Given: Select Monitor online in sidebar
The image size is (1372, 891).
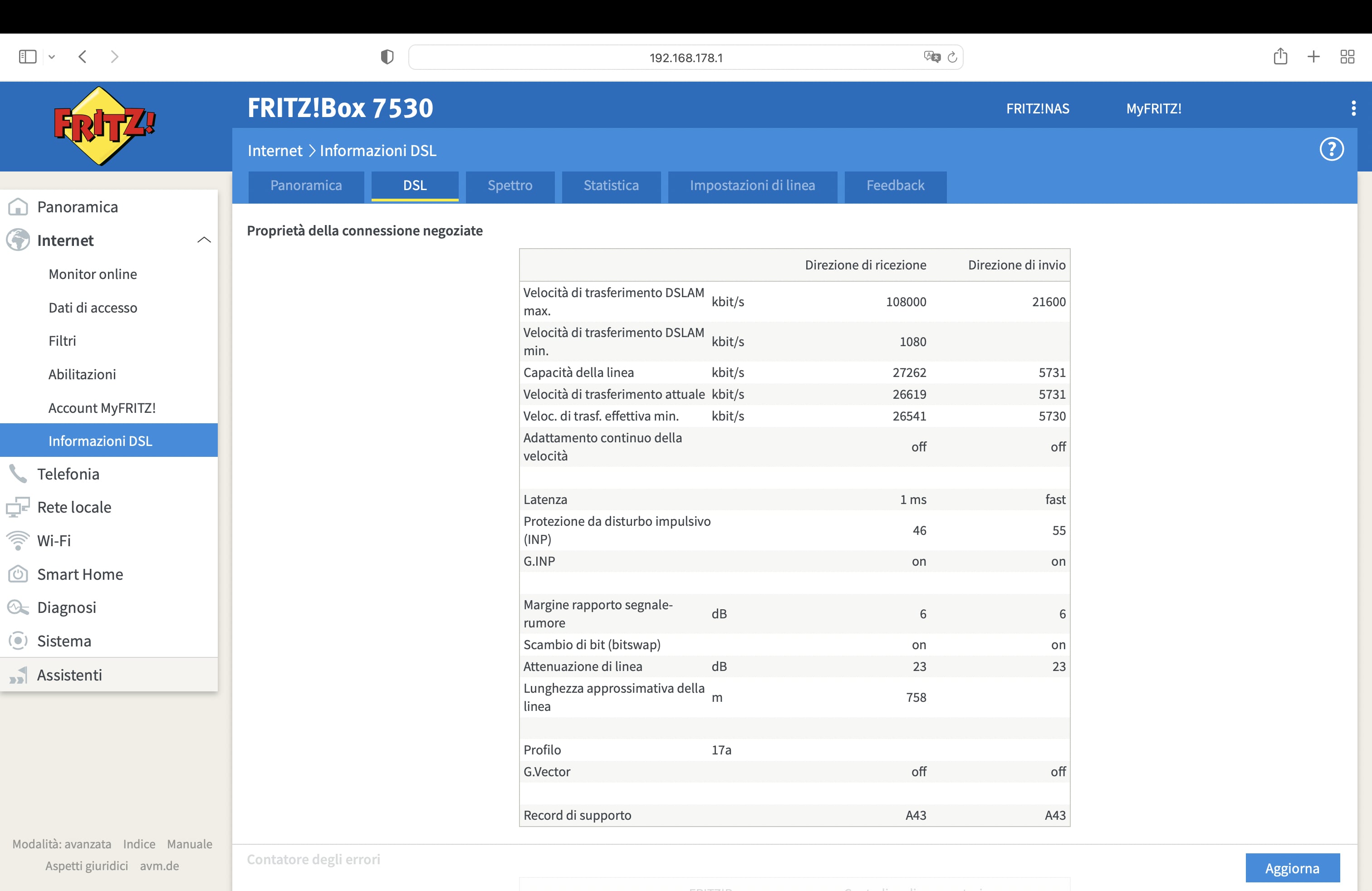Looking at the screenshot, I should click(93, 274).
